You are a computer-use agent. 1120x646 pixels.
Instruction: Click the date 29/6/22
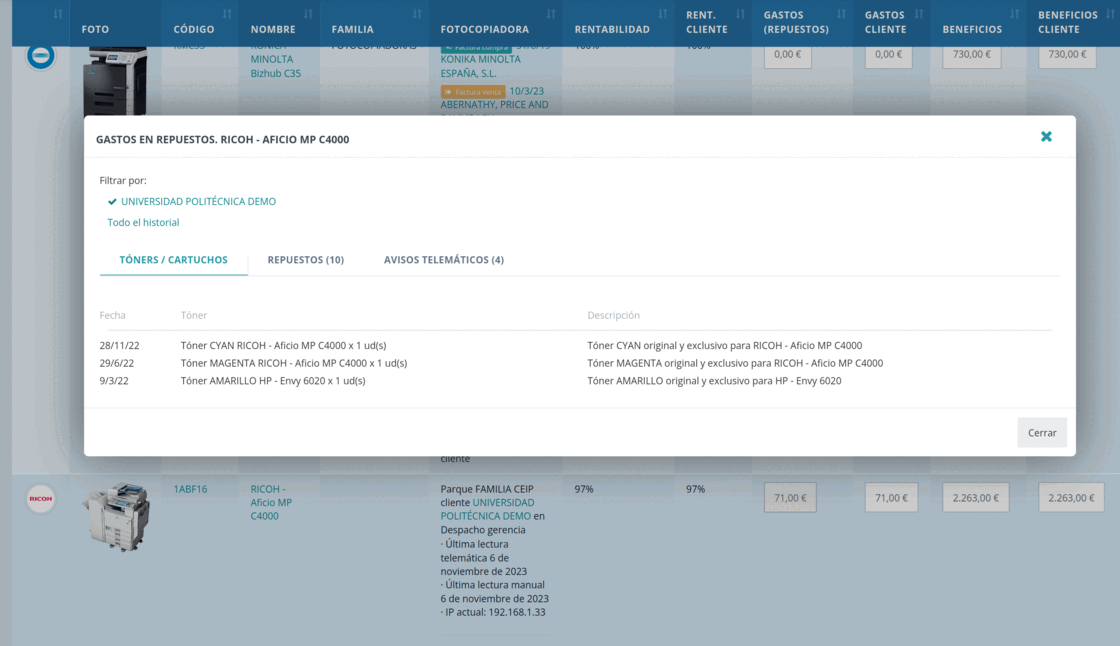[116, 363]
